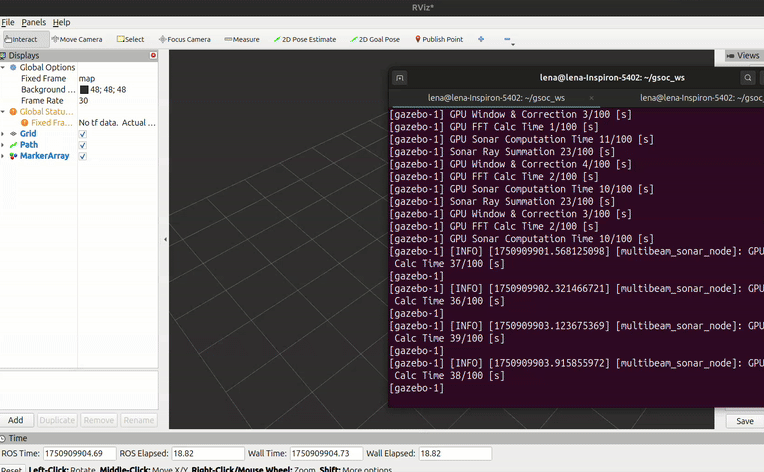Click the MarkerArray display icon
764x472 pixels.
13,156
